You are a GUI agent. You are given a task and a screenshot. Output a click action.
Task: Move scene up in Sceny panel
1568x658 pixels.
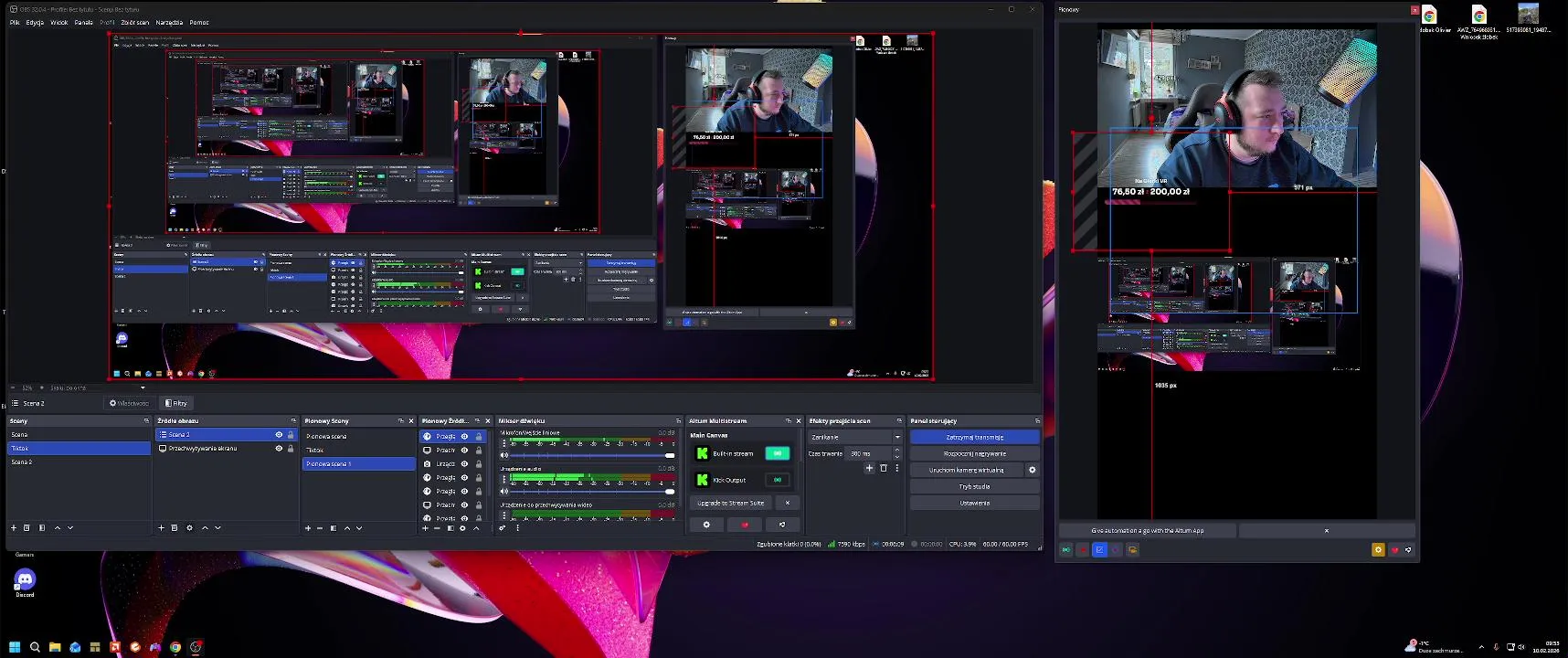tap(58, 527)
